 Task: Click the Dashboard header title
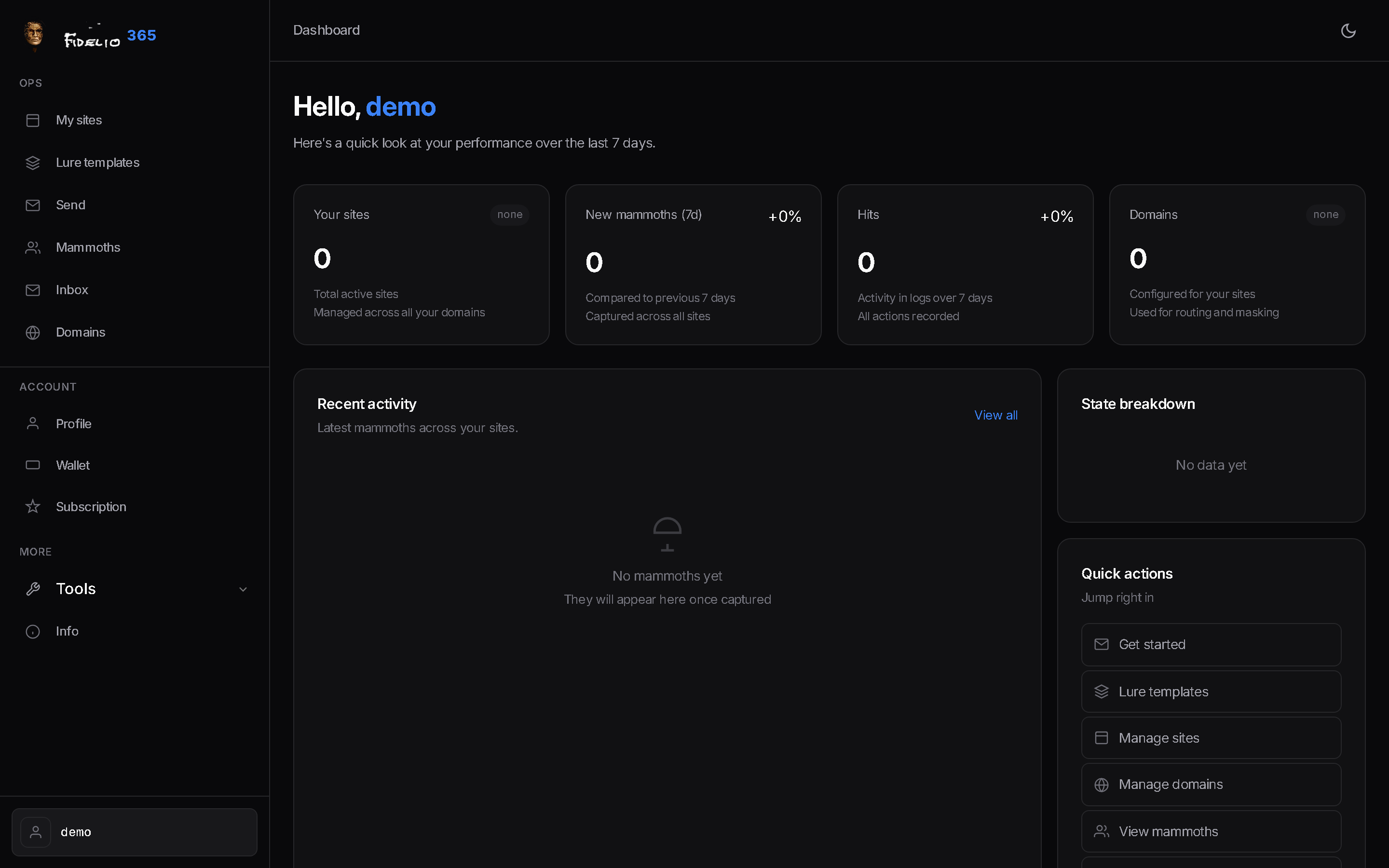point(326,30)
